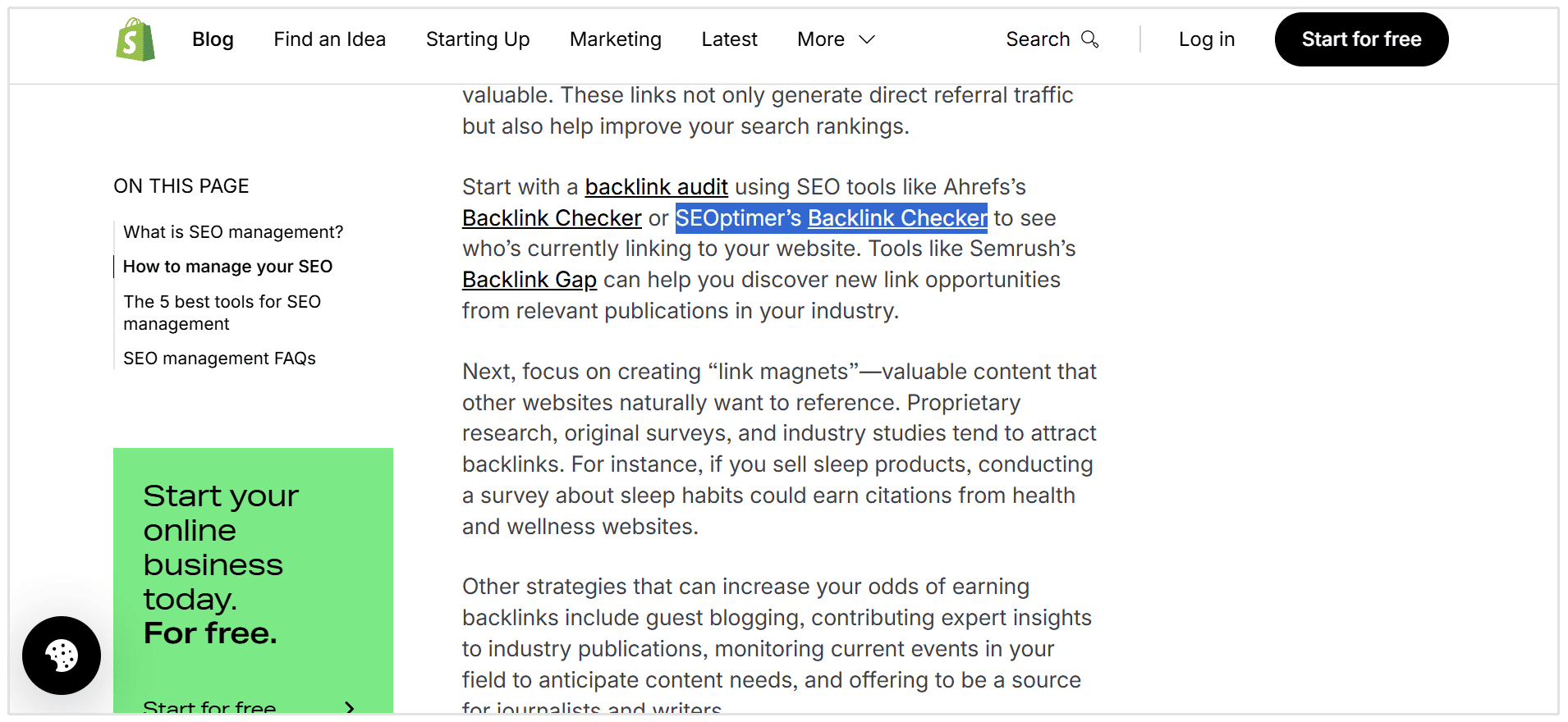Expand the More navigation dropdown
Image resolution: width=1568 pixels, height=722 pixels.
coord(835,39)
